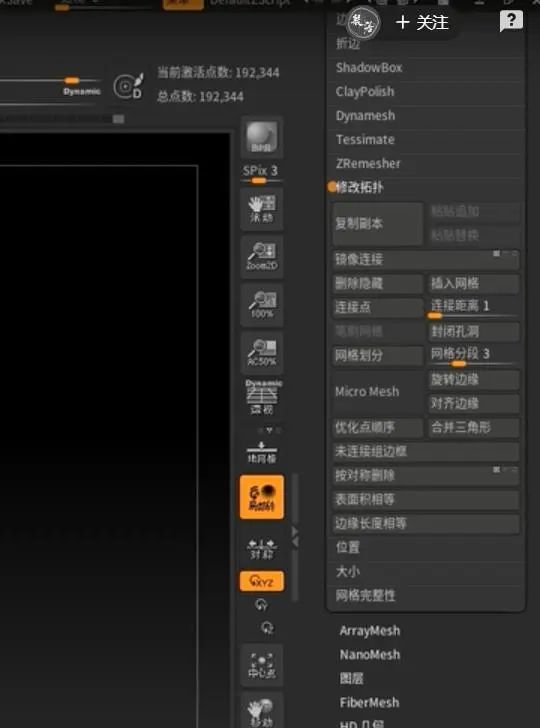Click the BPR render sphere icon
This screenshot has width=540, height=728.
262,138
